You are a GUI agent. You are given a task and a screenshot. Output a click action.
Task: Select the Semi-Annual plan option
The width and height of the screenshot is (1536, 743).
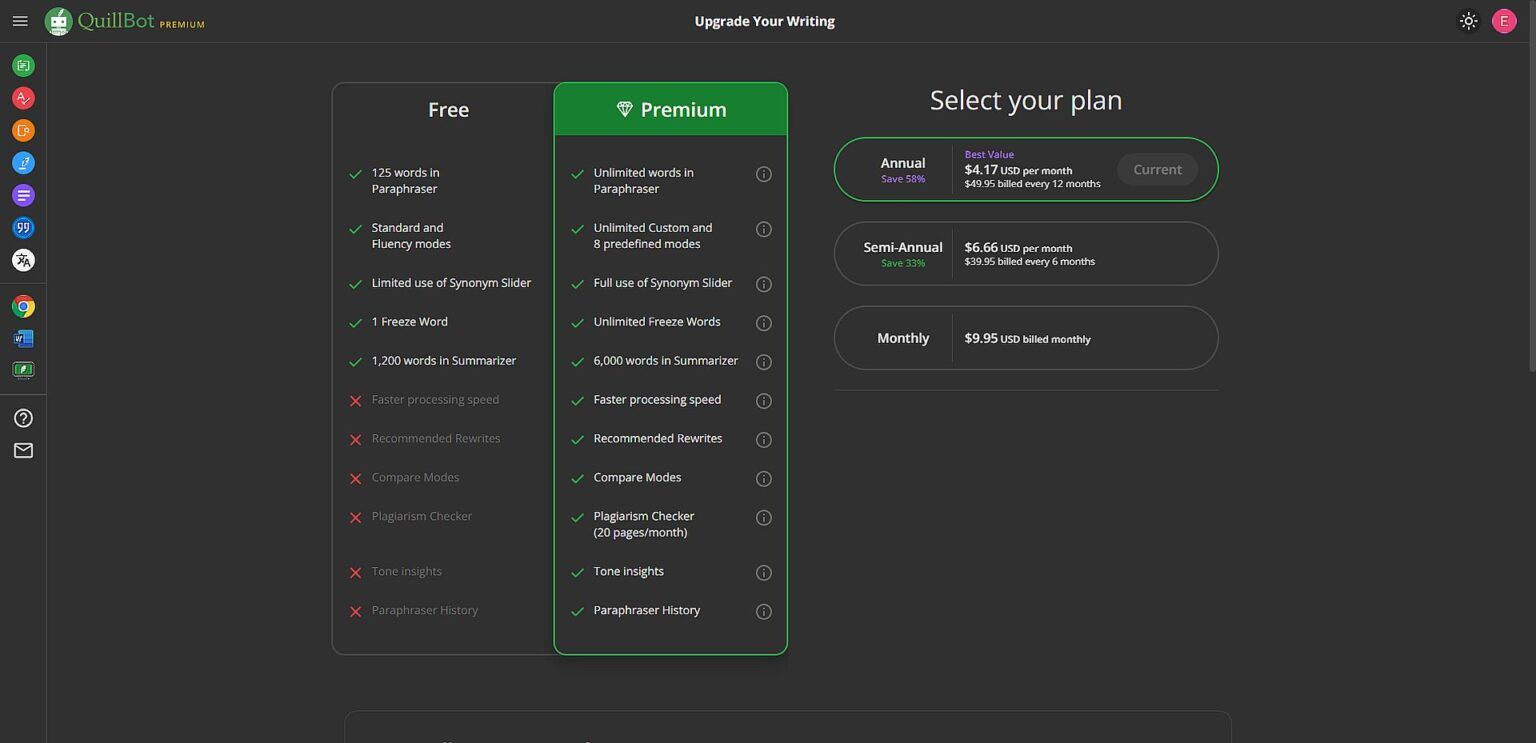tap(1025, 254)
